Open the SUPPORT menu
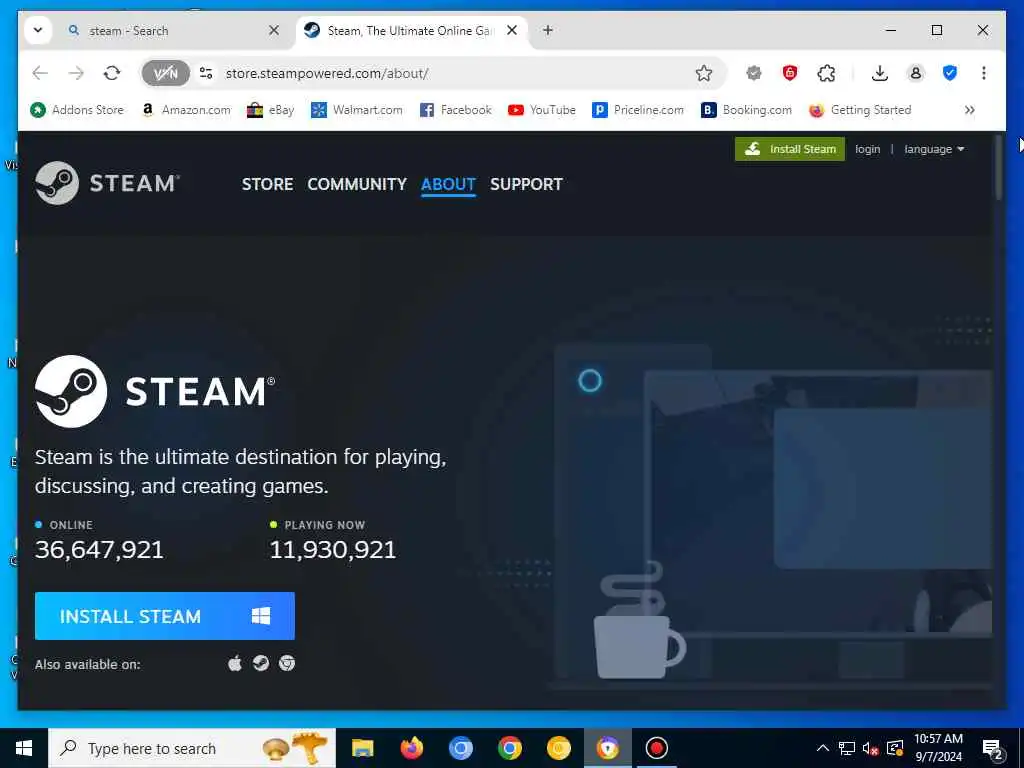Viewport: 1024px width, 768px height. [526, 184]
